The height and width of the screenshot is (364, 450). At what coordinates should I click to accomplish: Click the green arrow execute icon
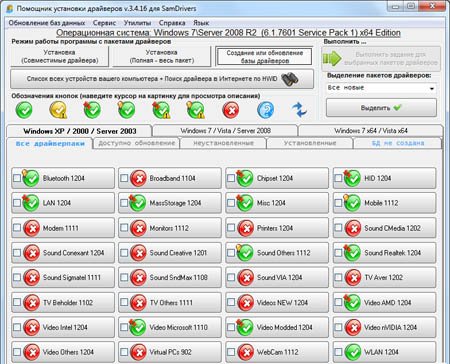coord(332,59)
